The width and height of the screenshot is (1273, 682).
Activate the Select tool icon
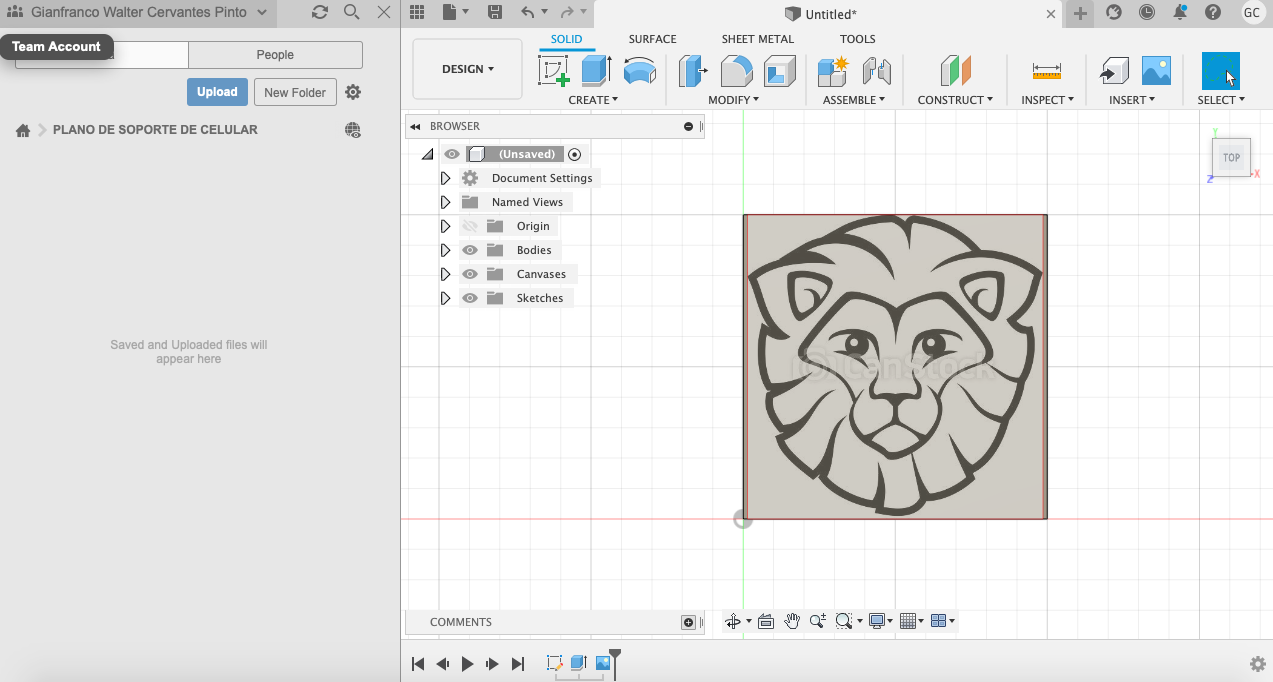pos(1221,71)
